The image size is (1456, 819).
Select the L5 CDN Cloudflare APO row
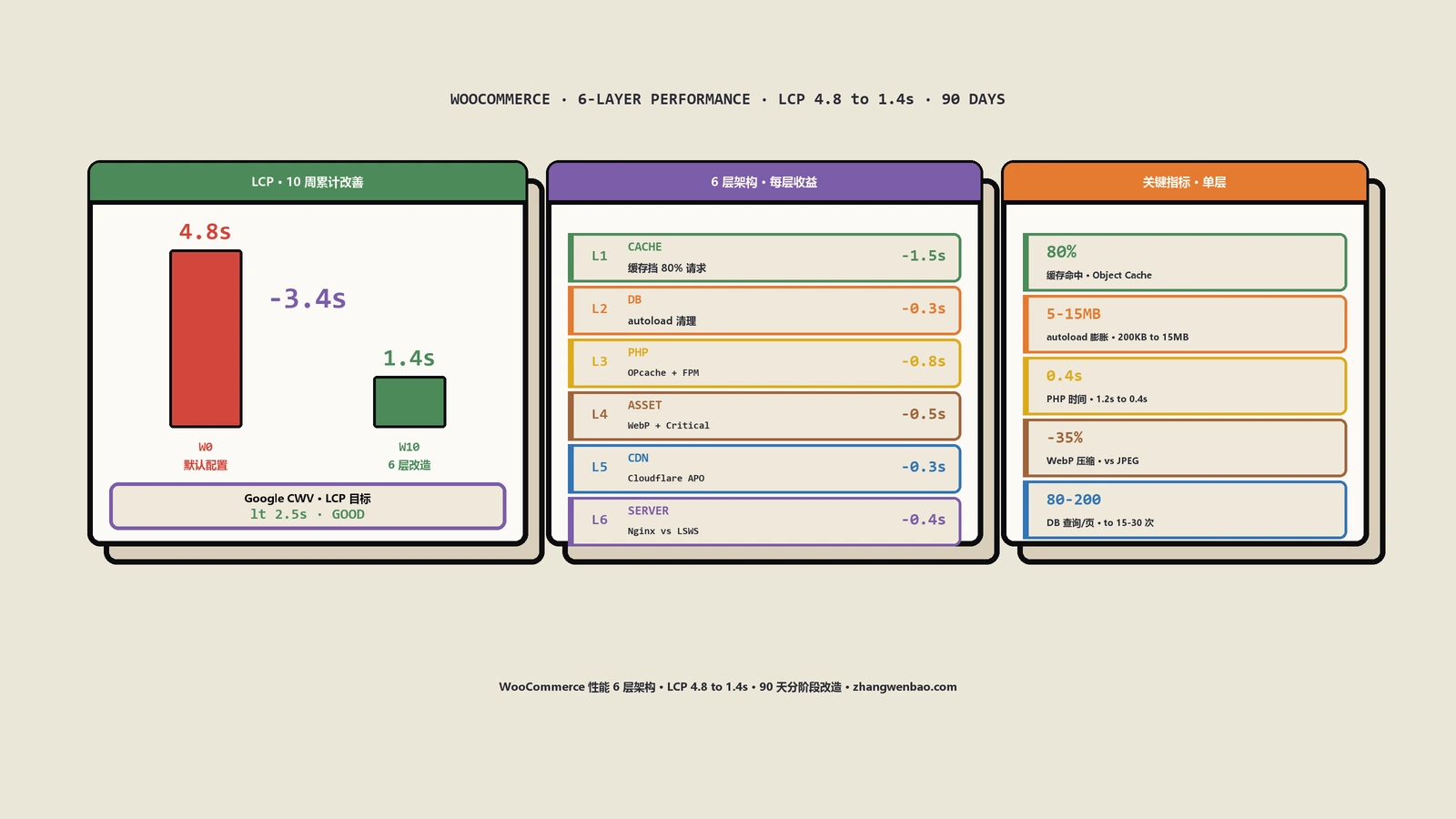(764, 469)
